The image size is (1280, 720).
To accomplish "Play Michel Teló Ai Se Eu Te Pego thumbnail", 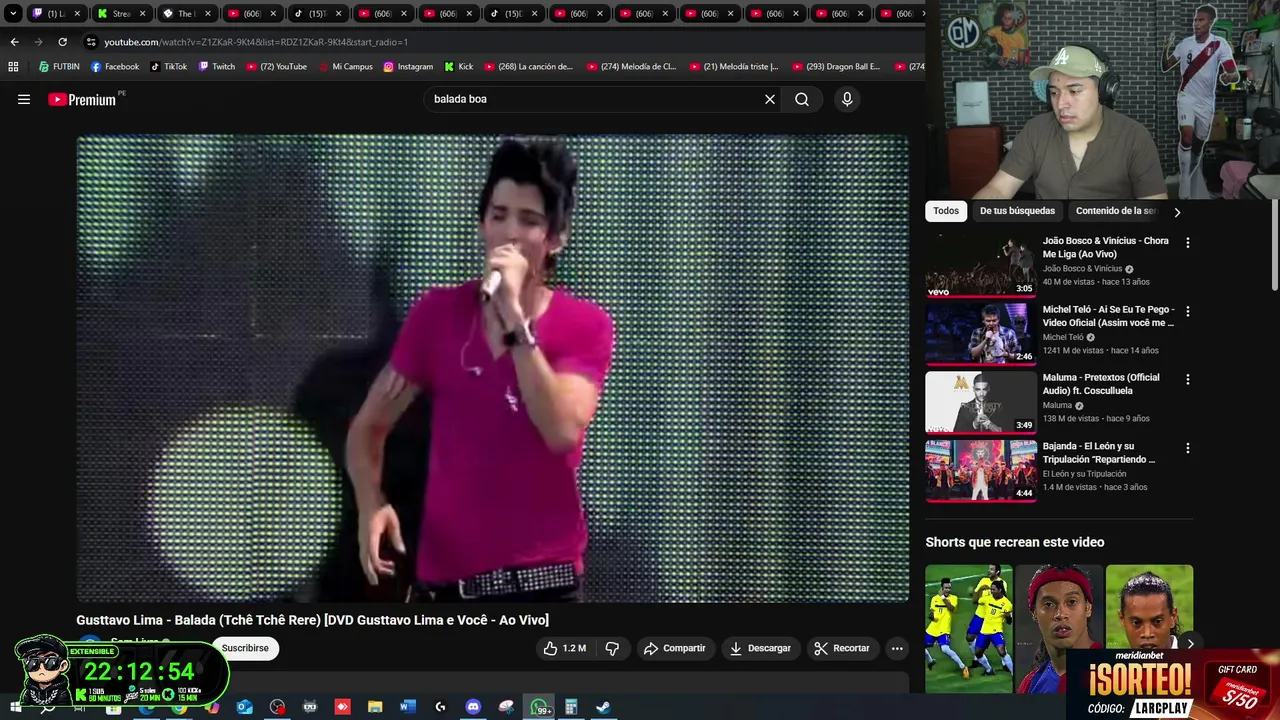I will [x=981, y=334].
